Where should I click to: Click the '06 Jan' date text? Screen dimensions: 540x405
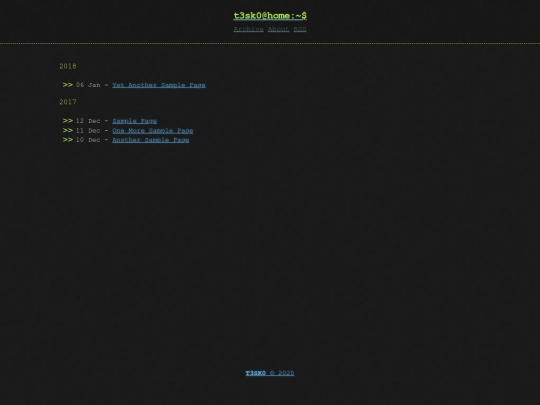pyautogui.click(x=88, y=85)
